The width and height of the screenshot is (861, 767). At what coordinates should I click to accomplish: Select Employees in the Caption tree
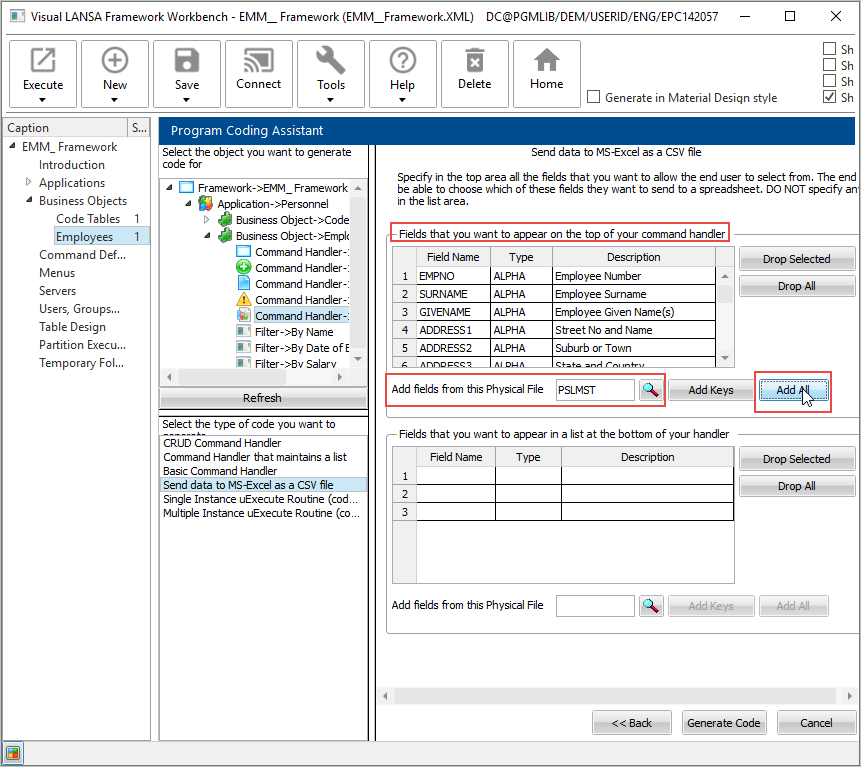coord(84,237)
